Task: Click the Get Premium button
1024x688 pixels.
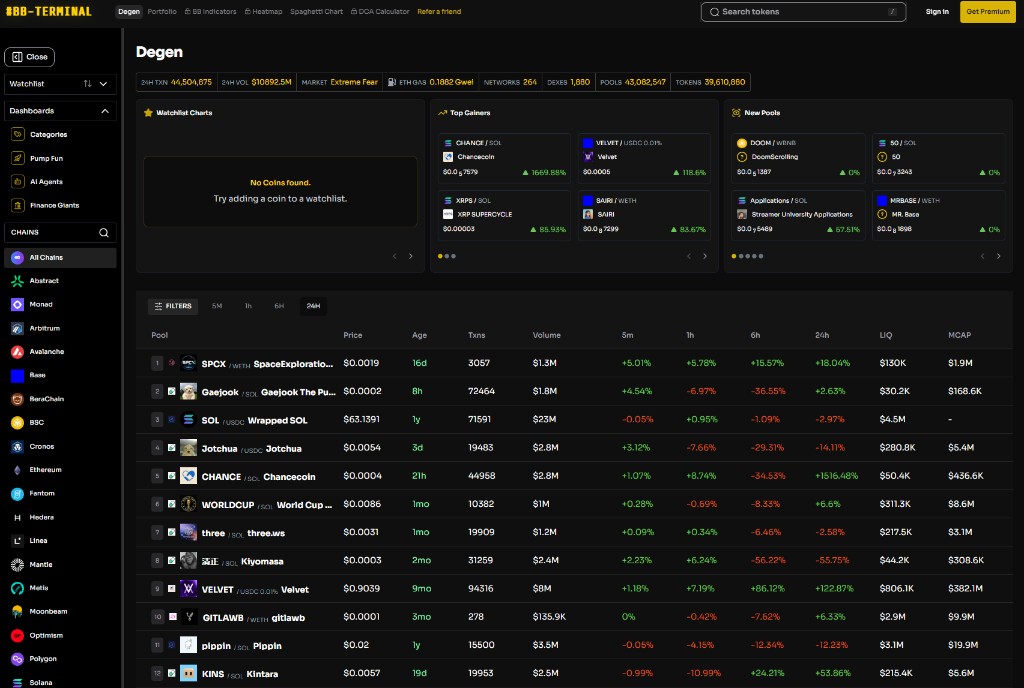Action: [987, 12]
